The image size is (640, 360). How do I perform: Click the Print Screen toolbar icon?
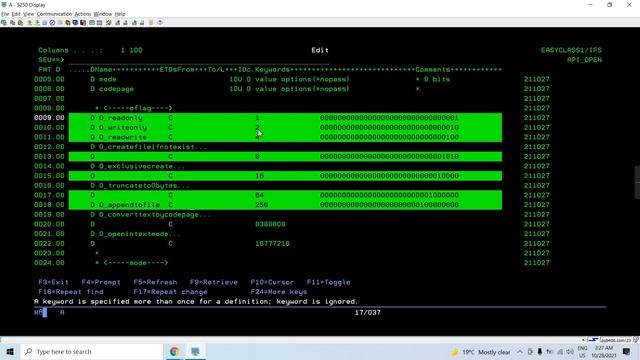(x=4, y=23)
